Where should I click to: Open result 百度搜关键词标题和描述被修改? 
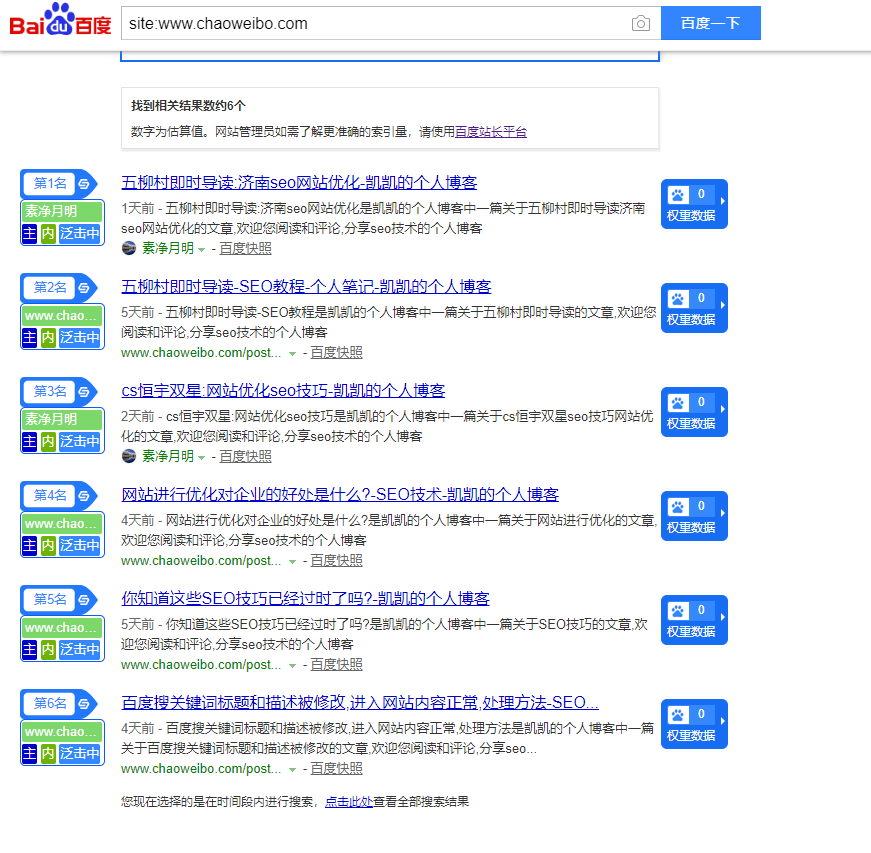click(x=359, y=702)
